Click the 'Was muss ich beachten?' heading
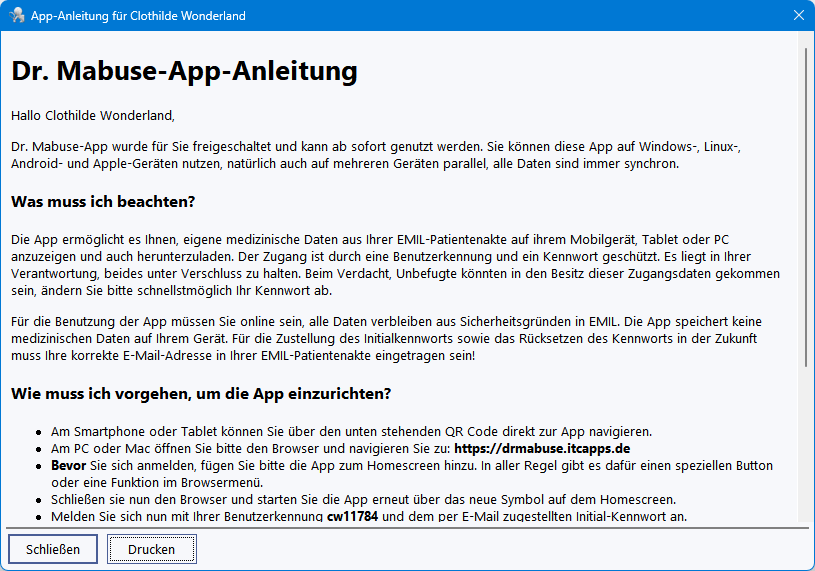 pyautogui.click(x=102, y=202)
